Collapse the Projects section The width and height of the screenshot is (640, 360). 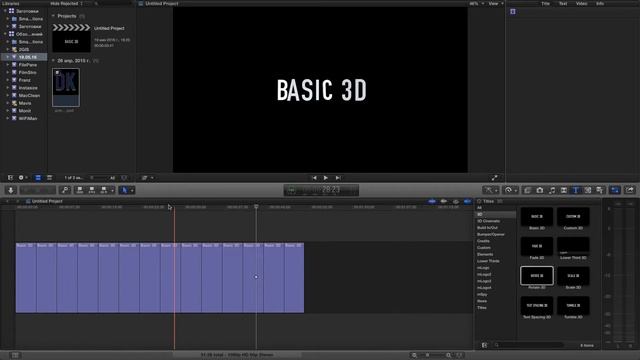point(53,16)
